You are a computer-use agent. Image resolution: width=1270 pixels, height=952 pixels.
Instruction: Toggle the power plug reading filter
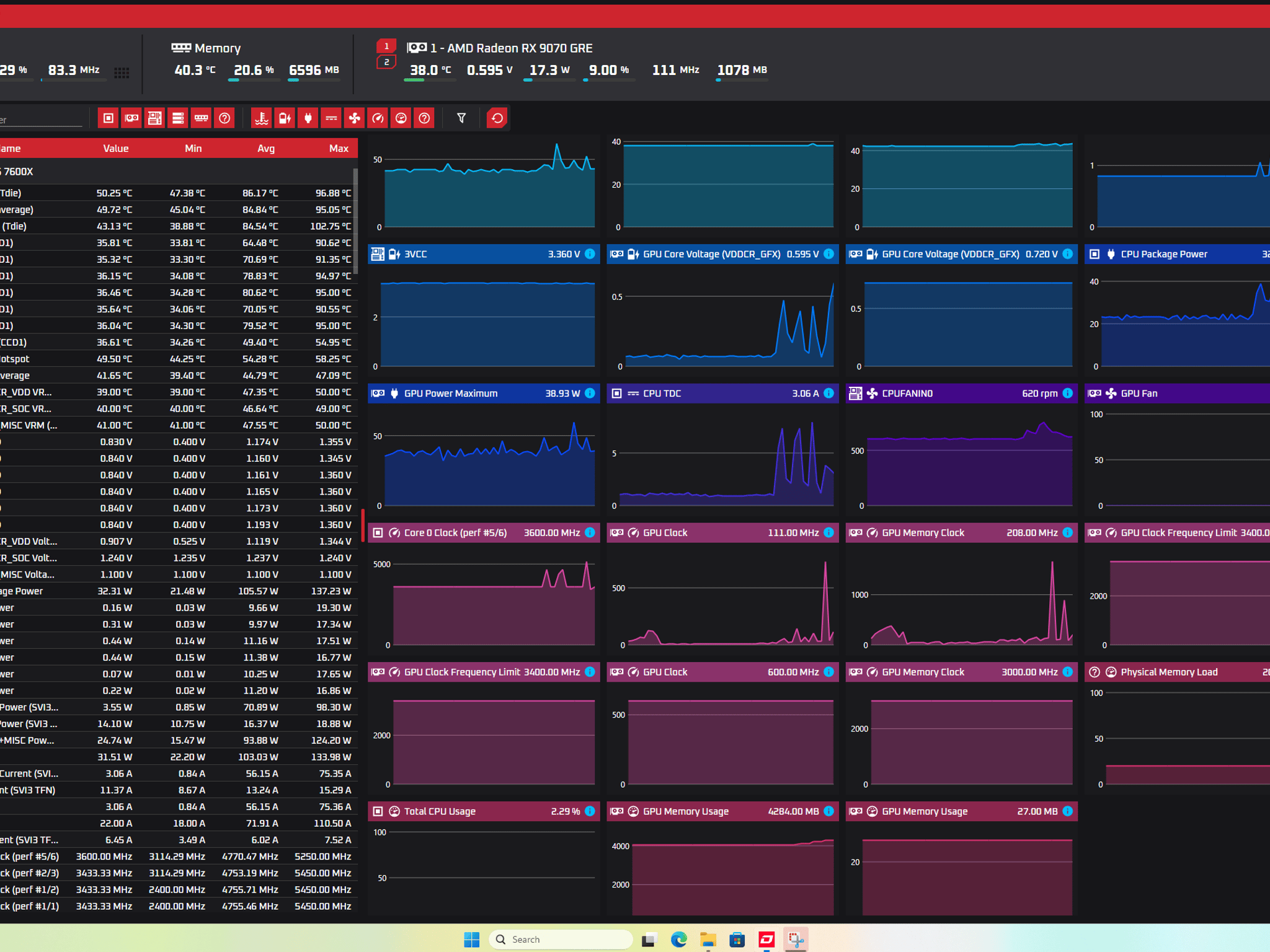[x=308, y=118]
